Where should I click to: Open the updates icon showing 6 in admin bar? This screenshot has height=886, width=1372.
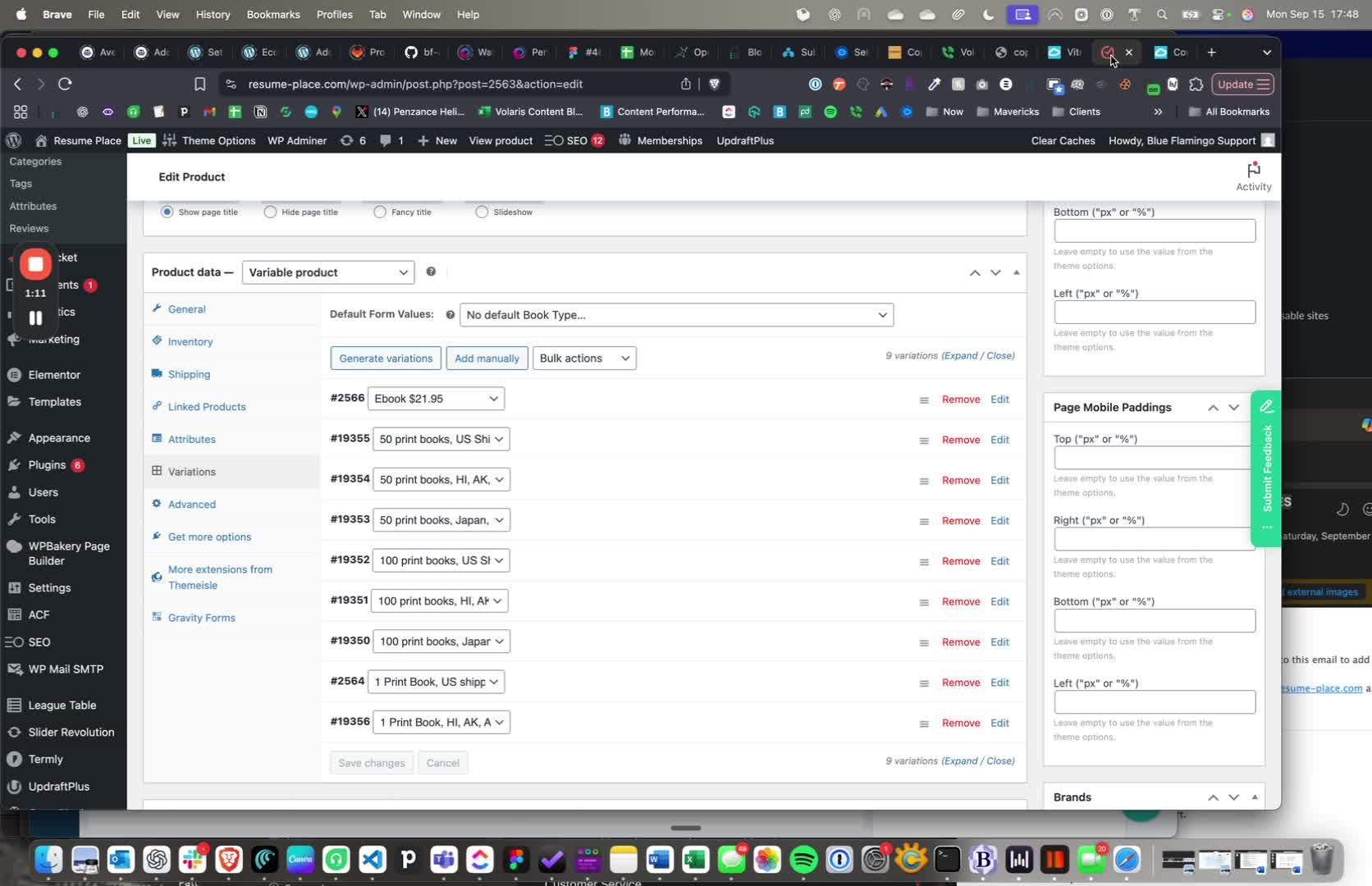[353, 140]
